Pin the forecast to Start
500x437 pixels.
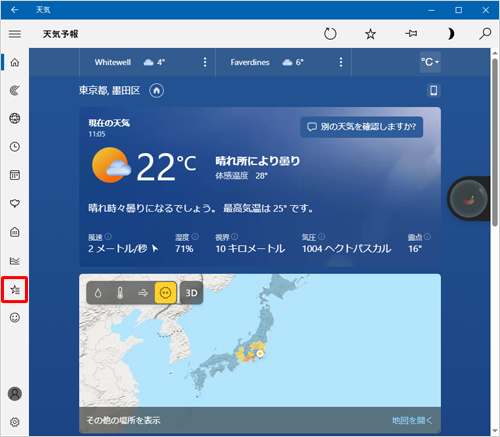point(411,33)
